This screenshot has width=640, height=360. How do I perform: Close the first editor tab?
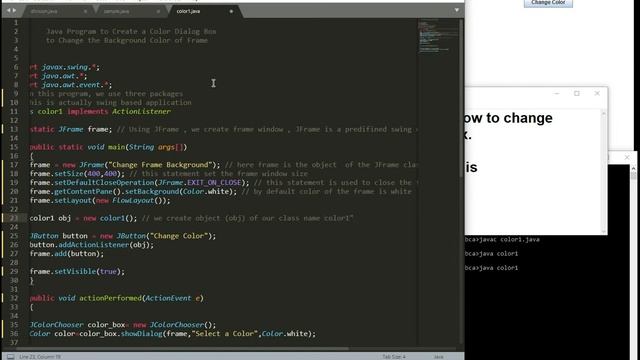coord(85,11)
